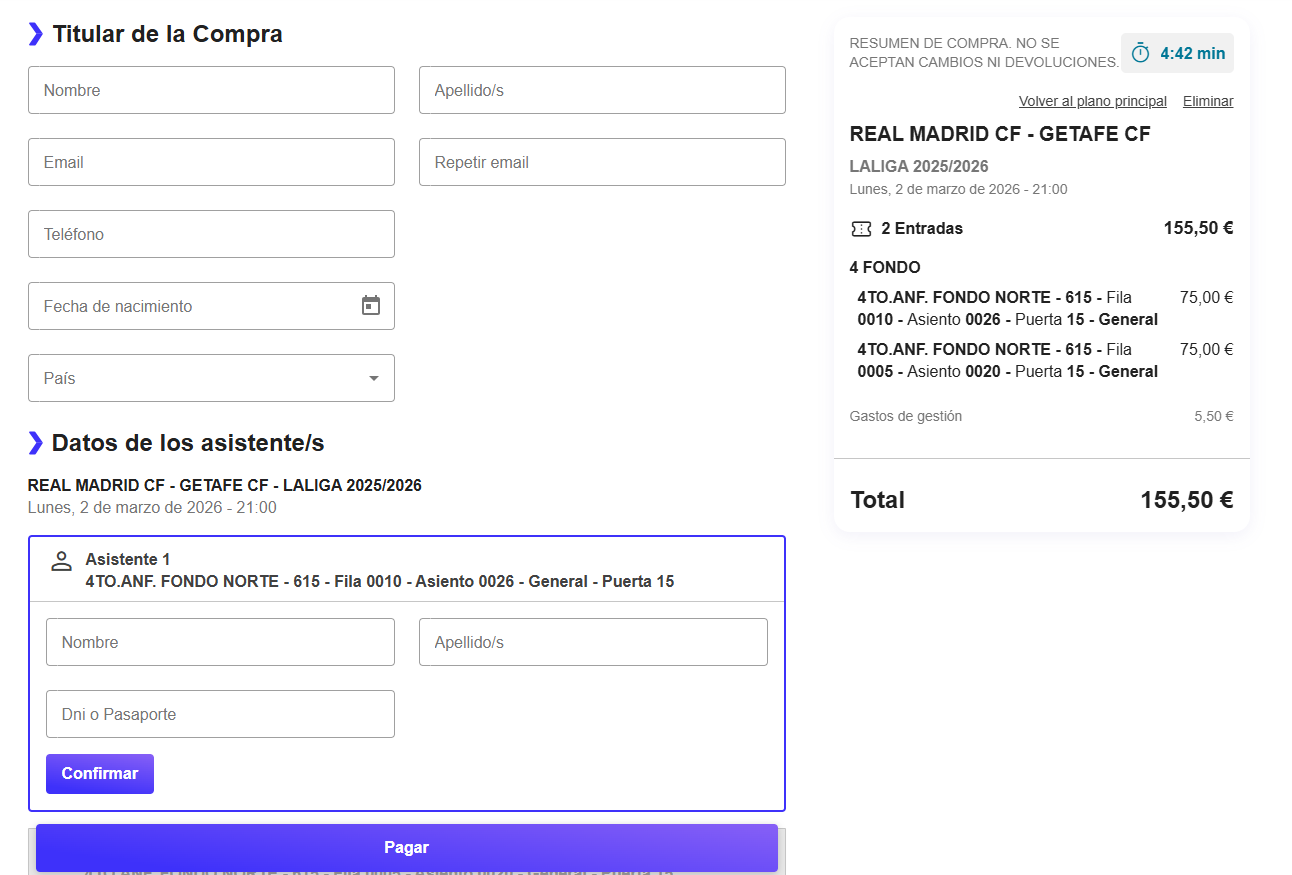Click the 75,00 € price for Asiento 0026

[x=1207, y=297]
